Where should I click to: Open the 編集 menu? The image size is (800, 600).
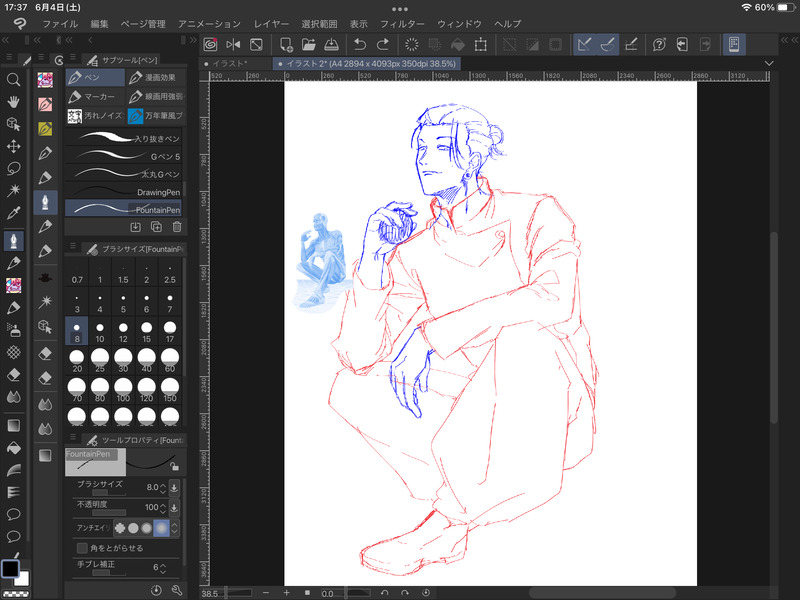[99, 24]
